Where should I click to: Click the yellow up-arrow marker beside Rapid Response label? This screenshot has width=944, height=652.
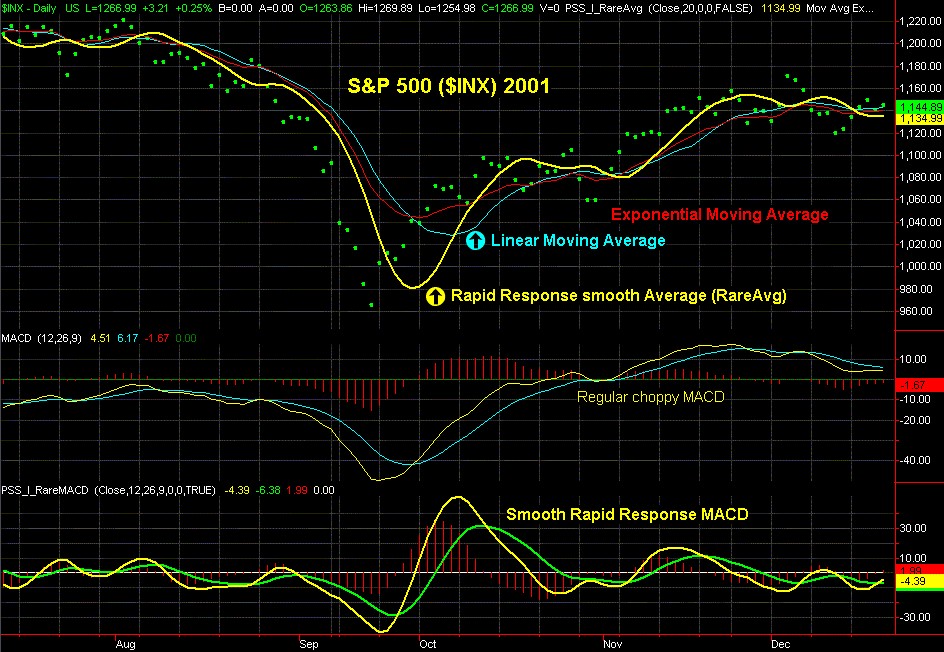click(435, 296)
